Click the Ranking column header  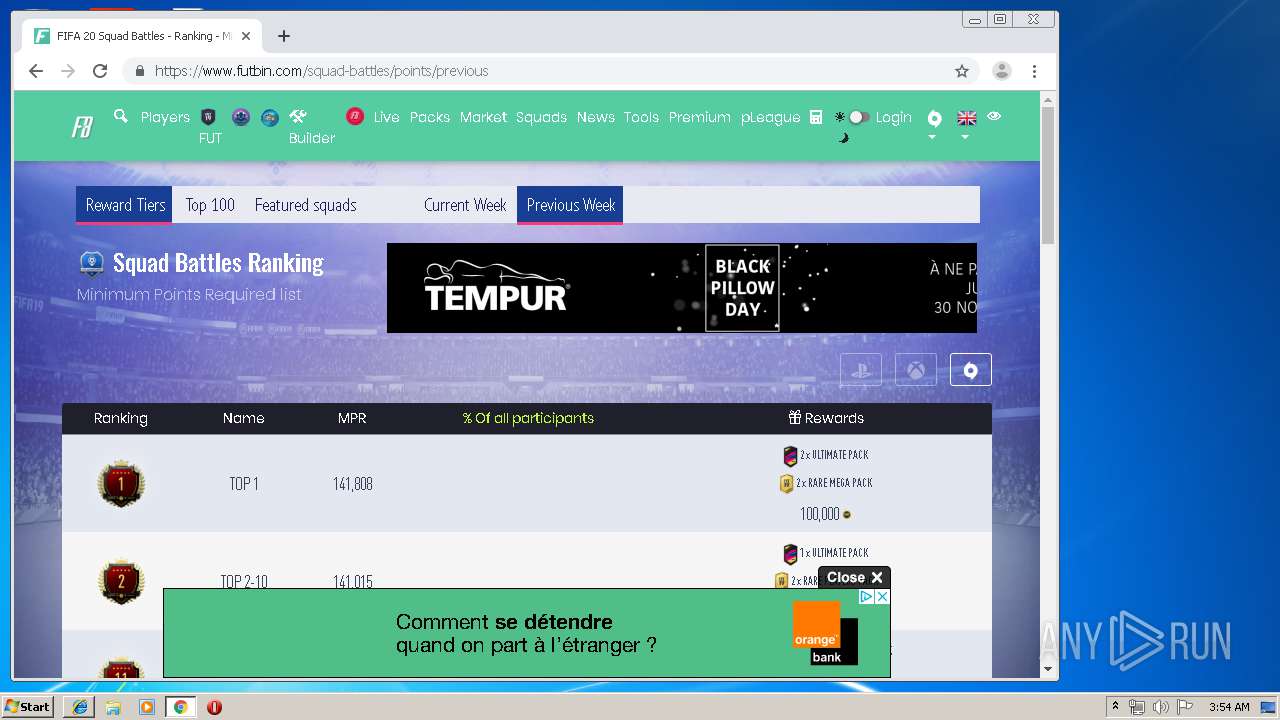click(121, 418)
